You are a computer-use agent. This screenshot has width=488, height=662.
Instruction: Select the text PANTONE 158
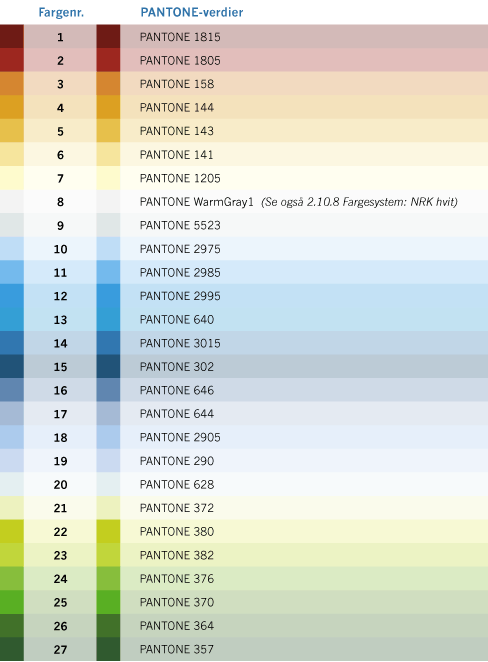(x=177, y=84)
